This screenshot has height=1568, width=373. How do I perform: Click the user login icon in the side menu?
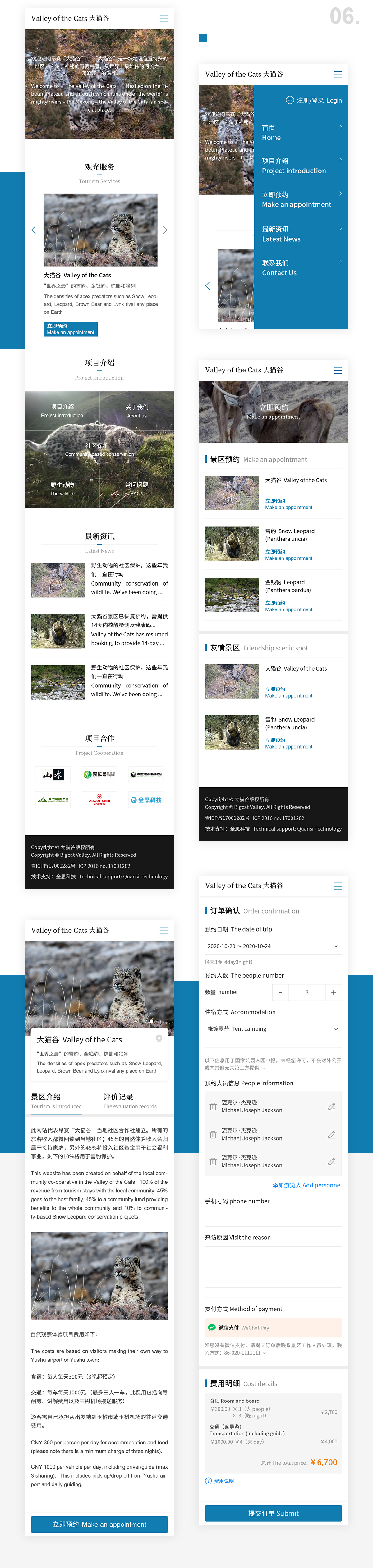pyautogui.click(x=289, y=100)
